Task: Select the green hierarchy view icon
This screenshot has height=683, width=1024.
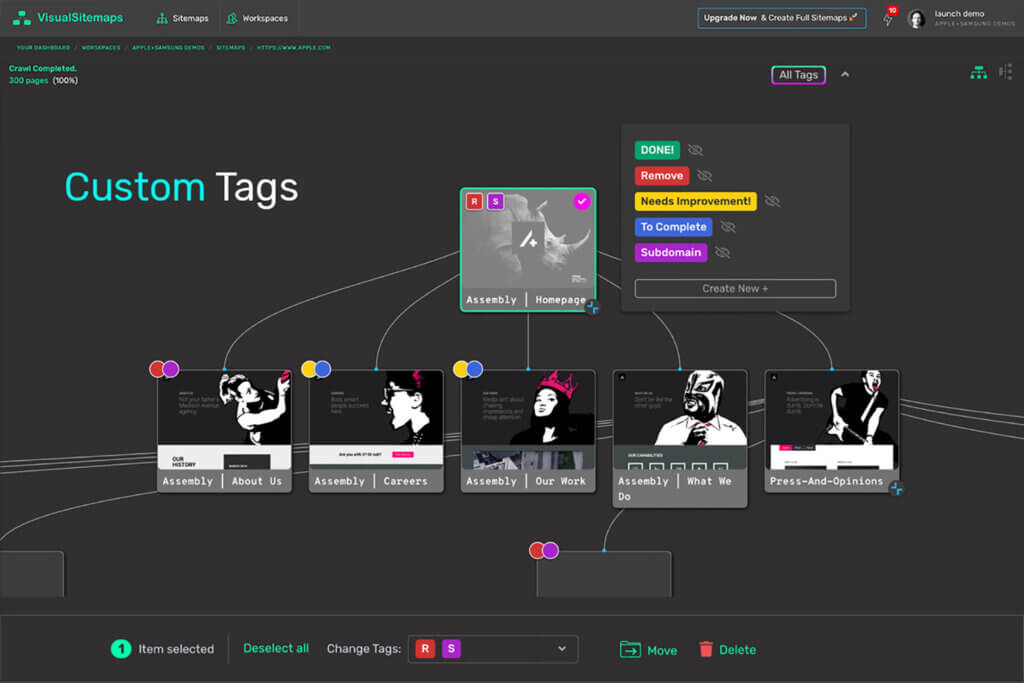Action: click(x=978, y=72)
